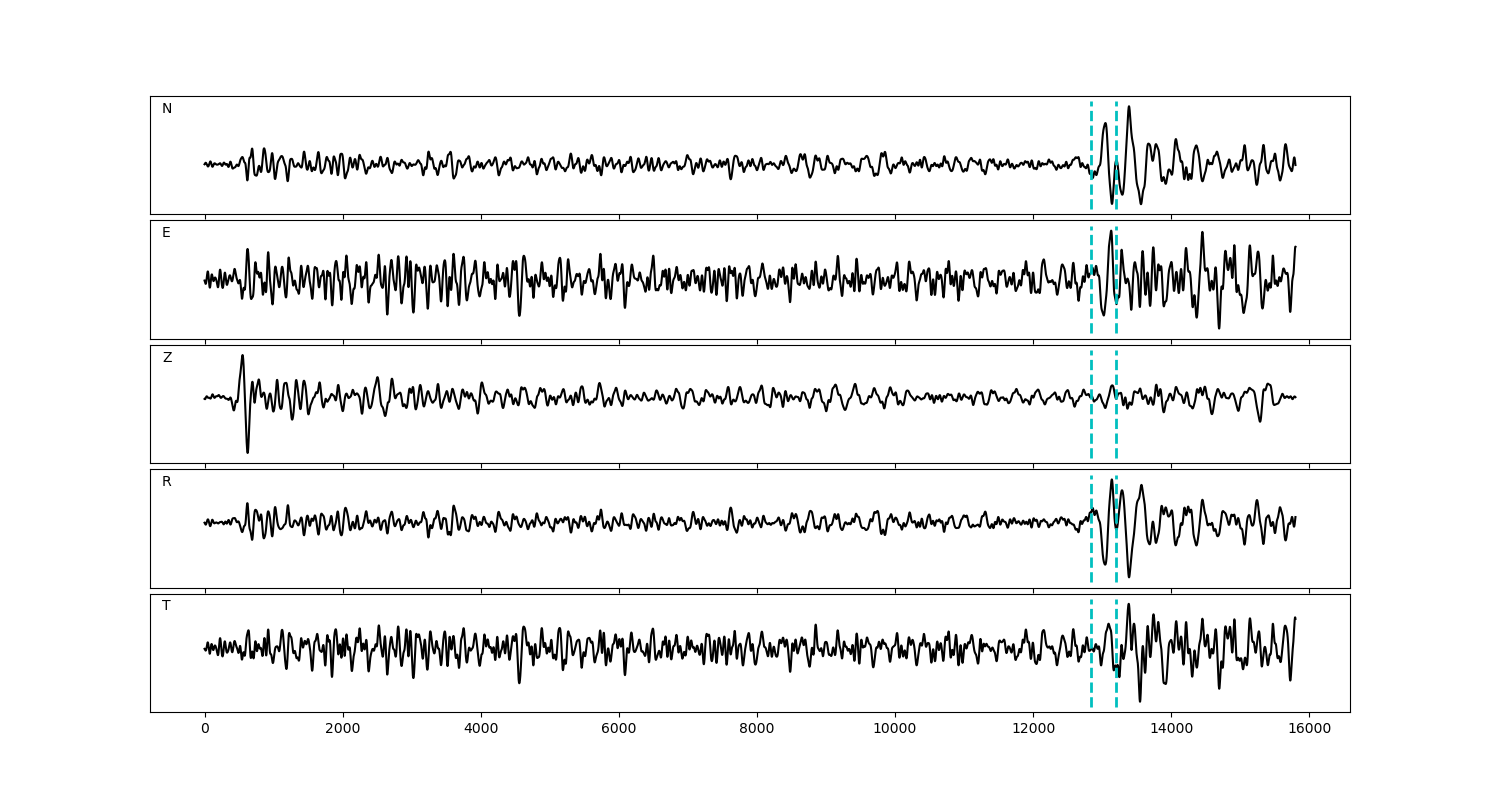
Task: Click the N component label
Action: click(167, 109)
